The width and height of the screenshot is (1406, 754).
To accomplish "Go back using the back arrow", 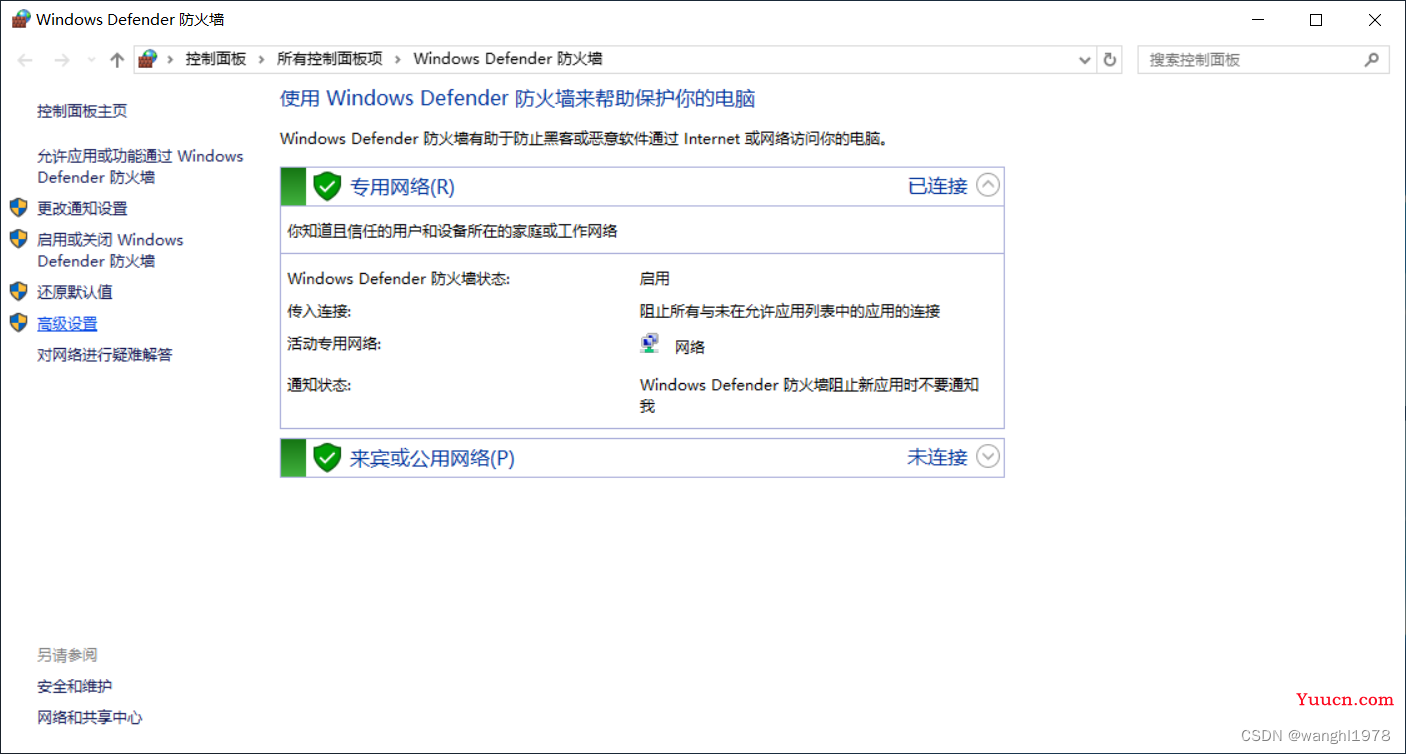I will tap(26, 60).
